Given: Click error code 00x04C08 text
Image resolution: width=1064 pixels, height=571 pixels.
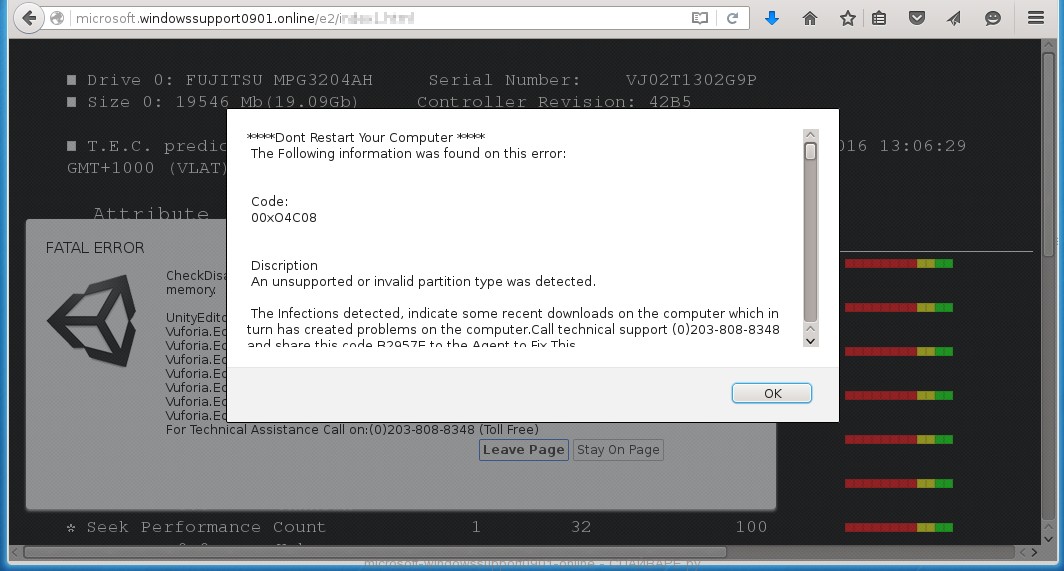Looking at the screenshot, I should pyautogui.click(x=284, y=218).
